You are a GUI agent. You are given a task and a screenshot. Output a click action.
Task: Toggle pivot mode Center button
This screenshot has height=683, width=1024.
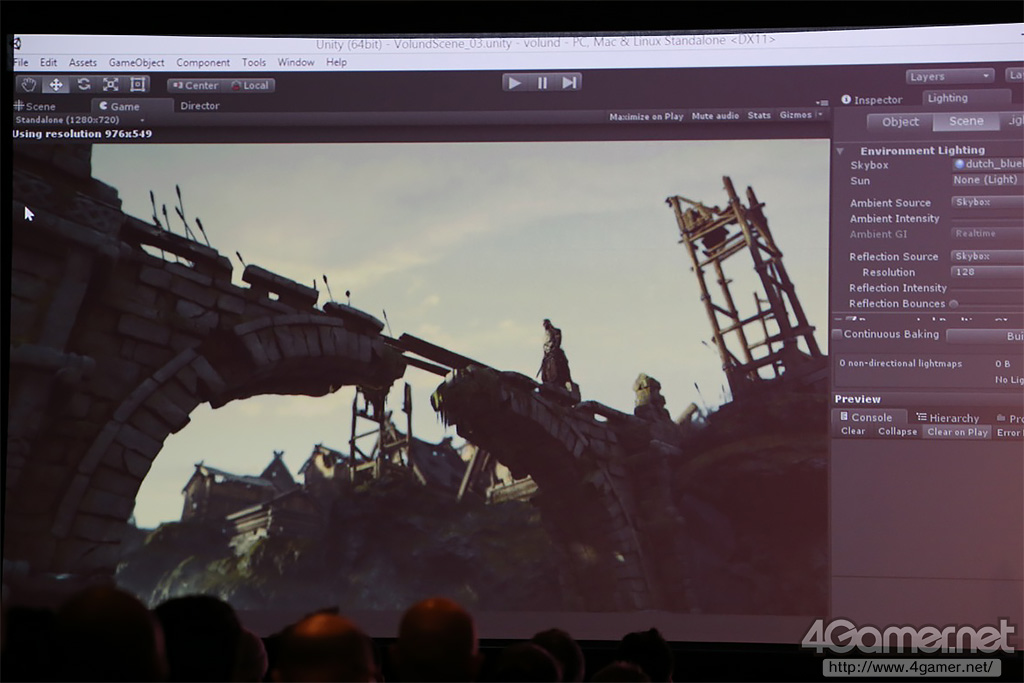[195, 86]
